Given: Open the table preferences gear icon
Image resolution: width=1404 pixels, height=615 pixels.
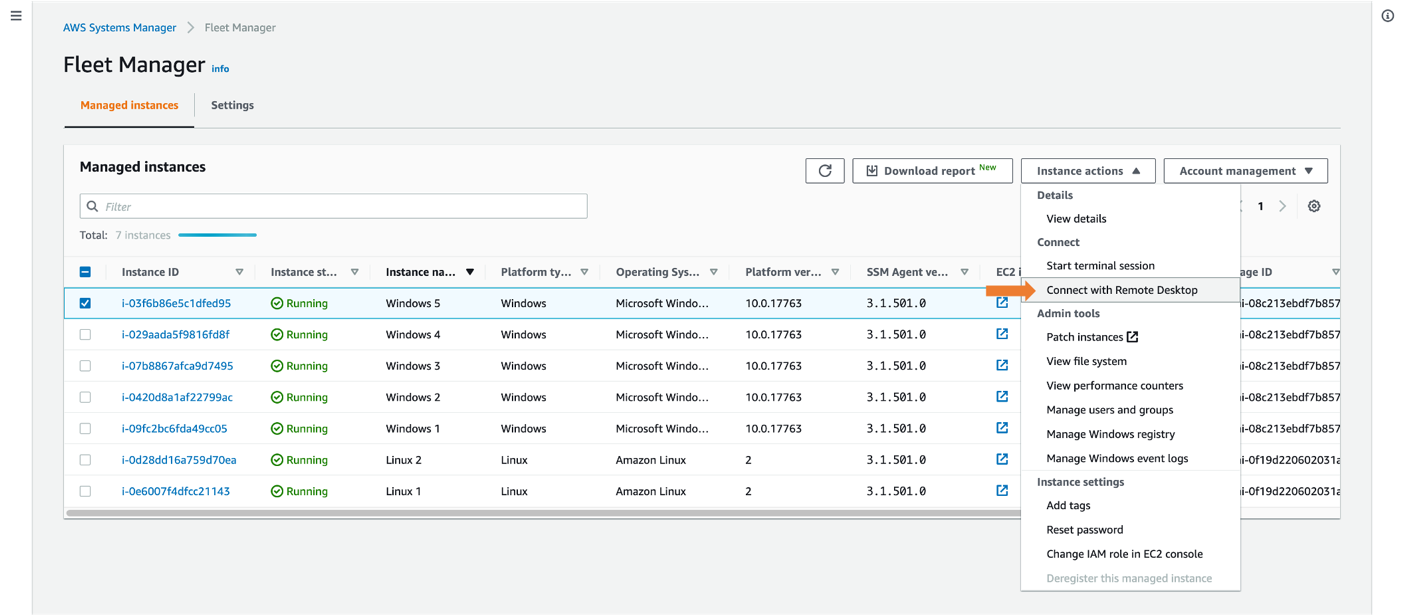Looking at the screenshot, I should point(1314,205).
